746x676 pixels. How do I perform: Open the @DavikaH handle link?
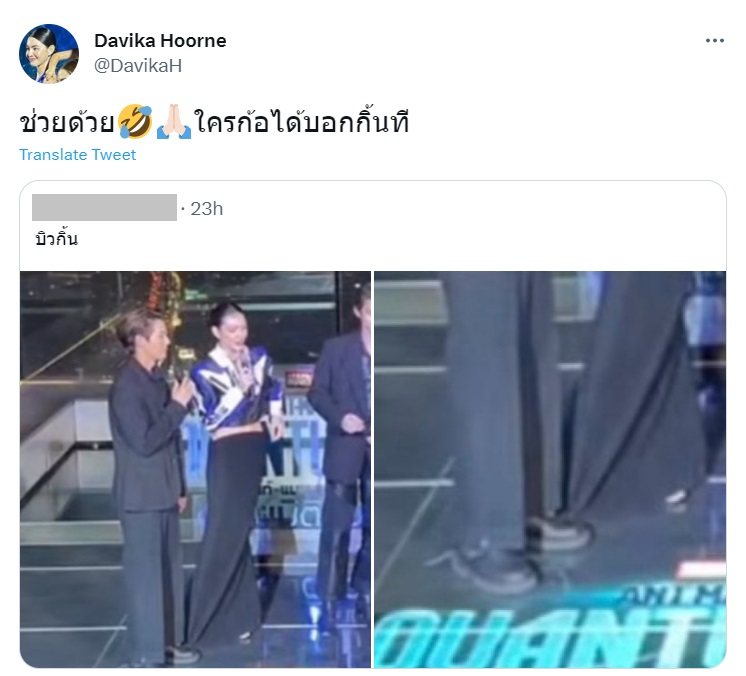click(138, 66)
